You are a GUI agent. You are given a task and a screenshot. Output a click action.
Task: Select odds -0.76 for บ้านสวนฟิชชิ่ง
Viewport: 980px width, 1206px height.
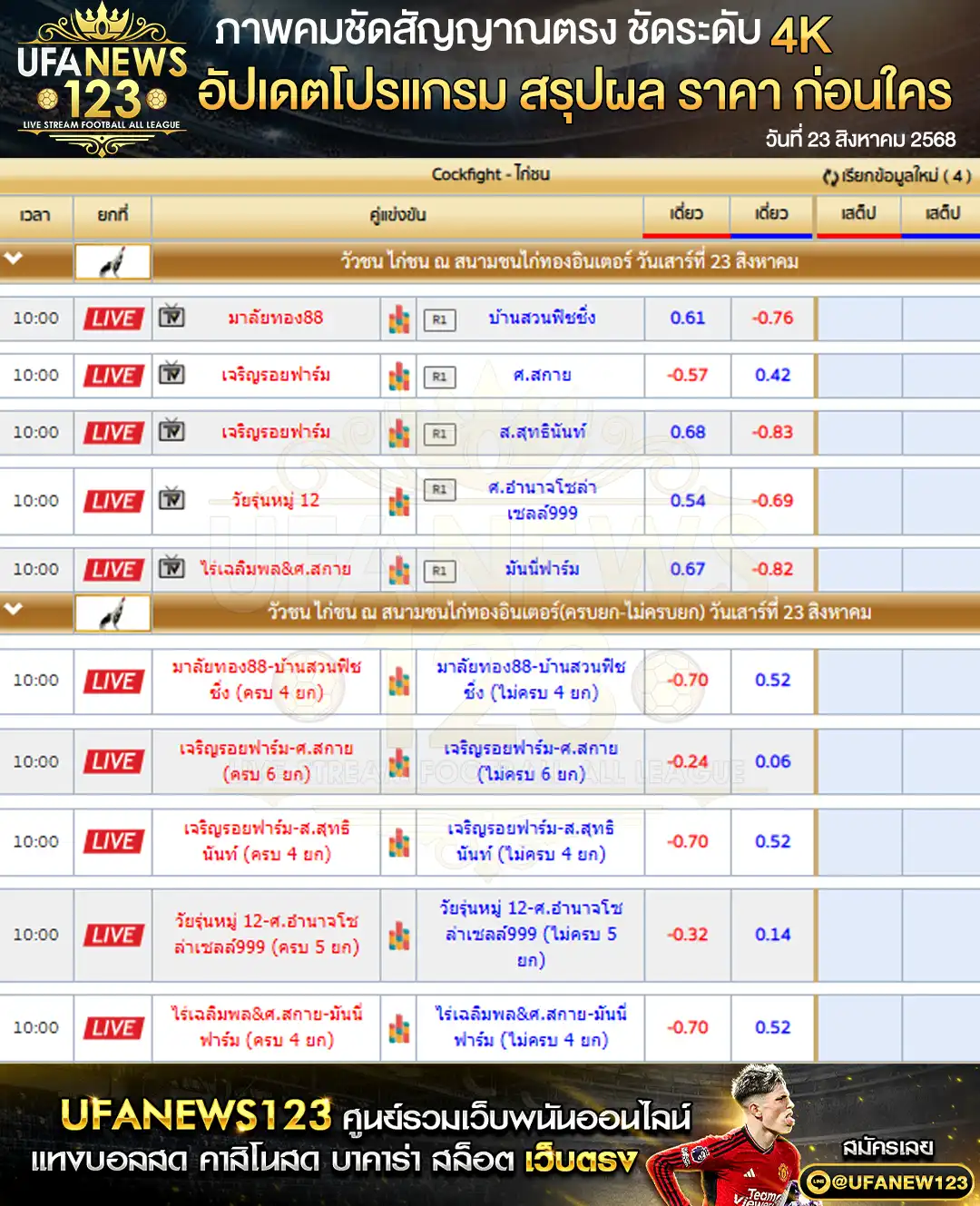pos(772,318)
